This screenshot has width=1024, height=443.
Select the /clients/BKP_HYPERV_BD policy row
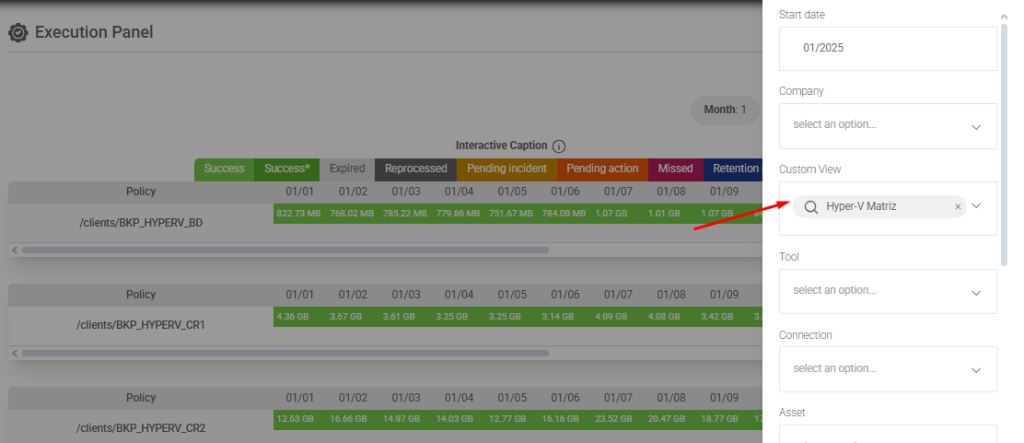pos(140,222)
